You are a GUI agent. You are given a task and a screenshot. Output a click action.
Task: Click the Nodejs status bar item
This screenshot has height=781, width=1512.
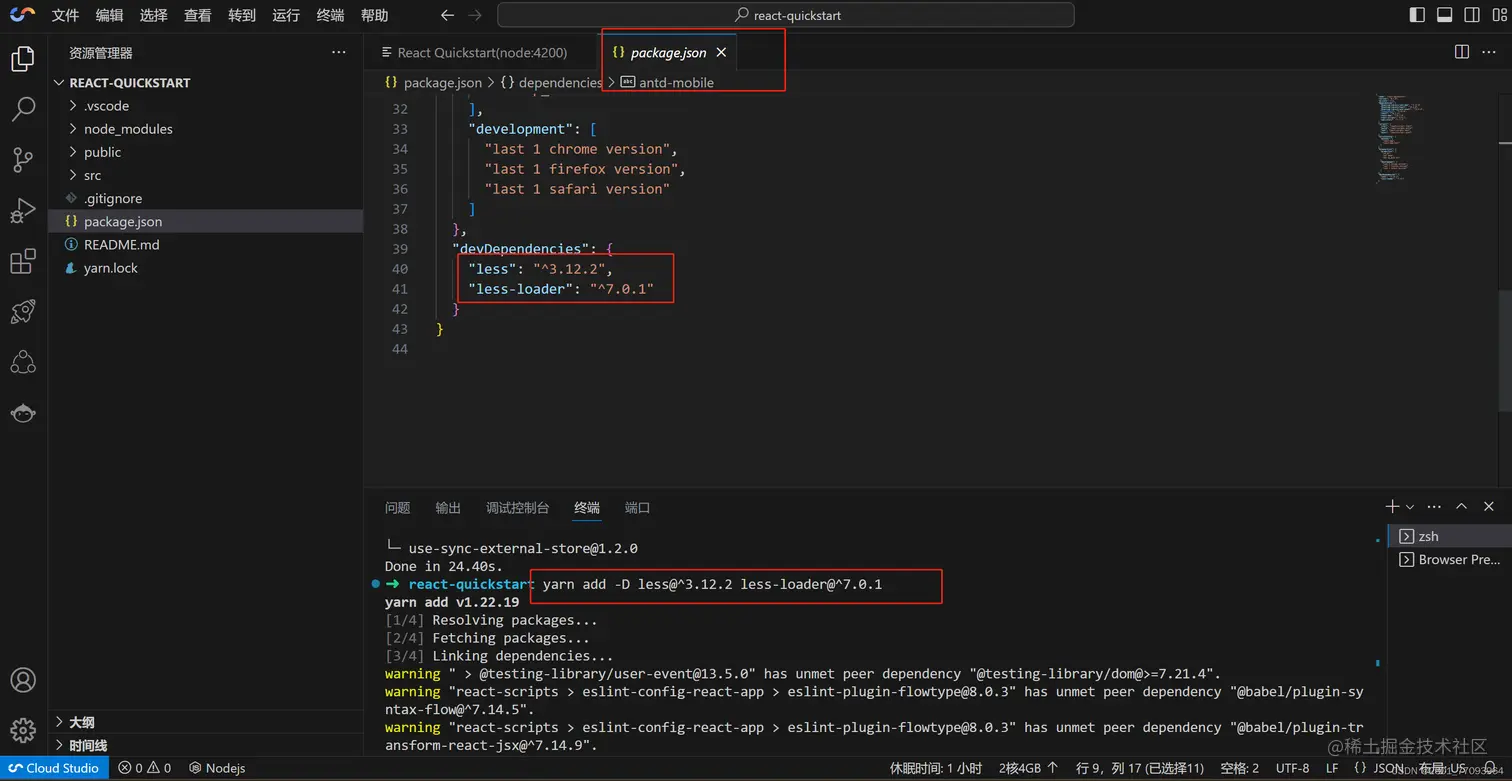(217, 768)
